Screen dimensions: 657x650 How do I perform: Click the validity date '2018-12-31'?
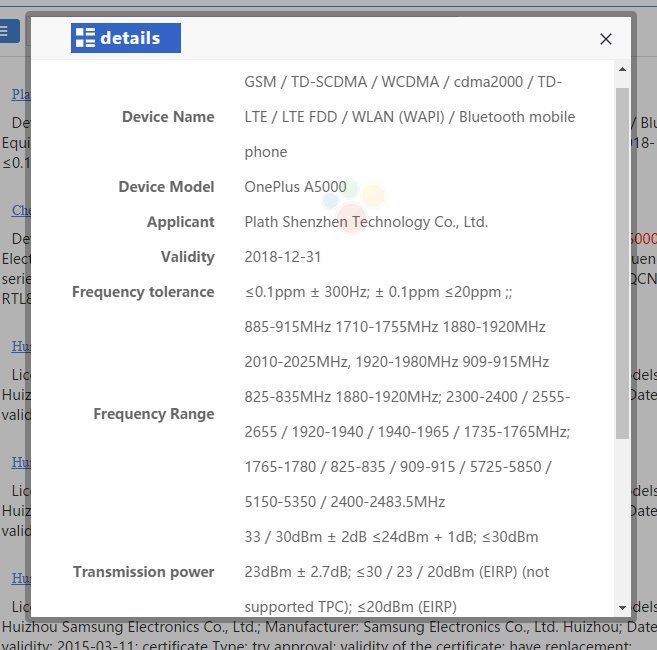click(x=283, y=257)
